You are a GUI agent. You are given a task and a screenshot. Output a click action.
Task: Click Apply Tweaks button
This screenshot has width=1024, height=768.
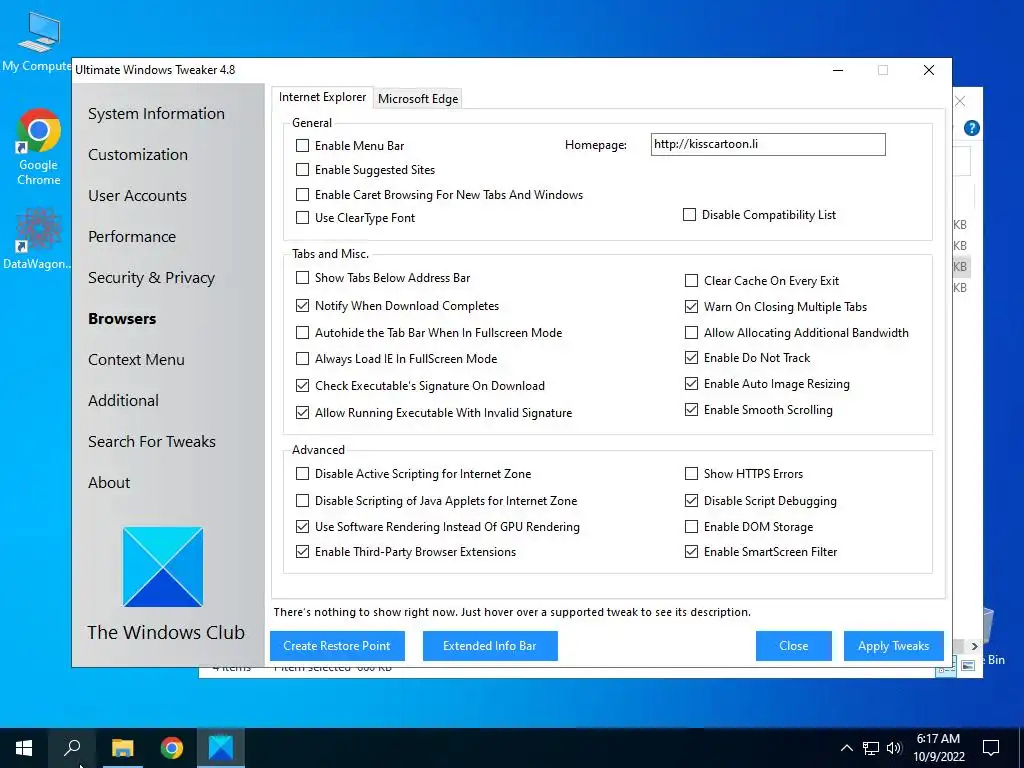[x=893, y=646]
